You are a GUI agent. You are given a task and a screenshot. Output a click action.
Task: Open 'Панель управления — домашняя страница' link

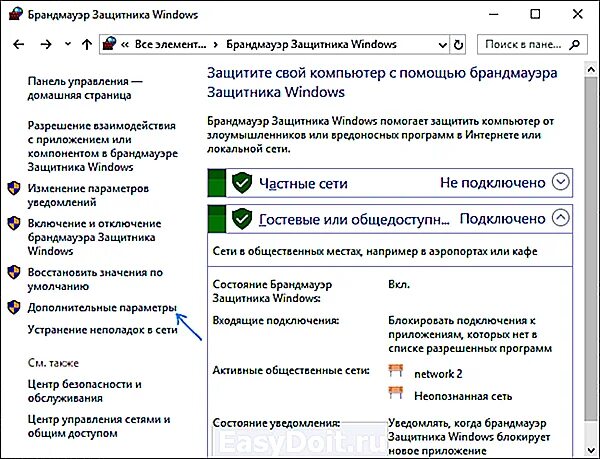pyautogui.click(x=85, y=88)
